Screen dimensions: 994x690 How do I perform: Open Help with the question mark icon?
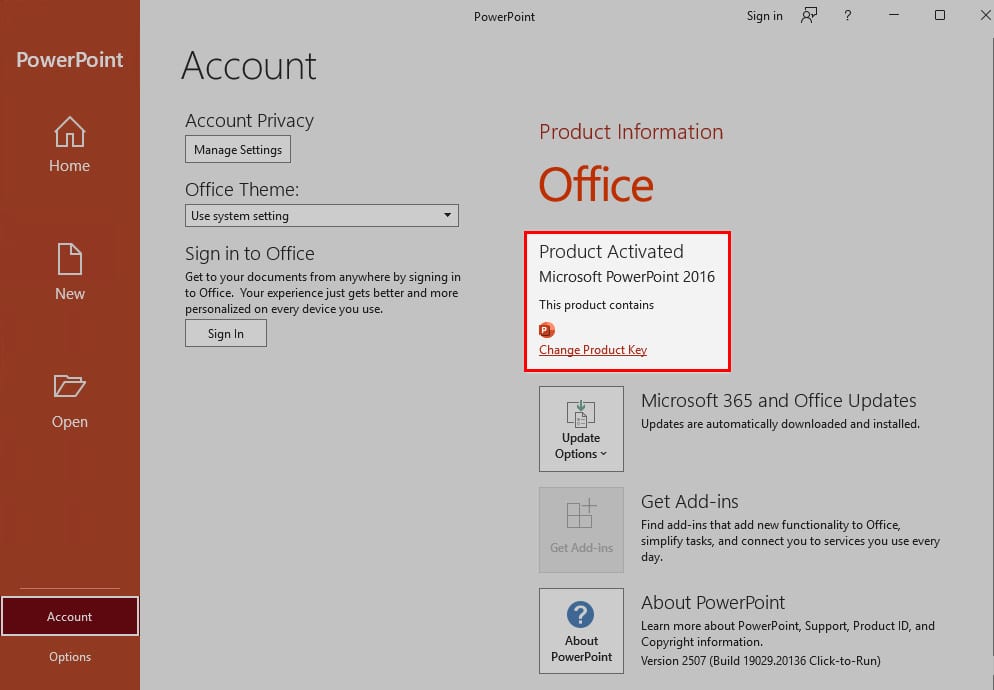point(848,16)
